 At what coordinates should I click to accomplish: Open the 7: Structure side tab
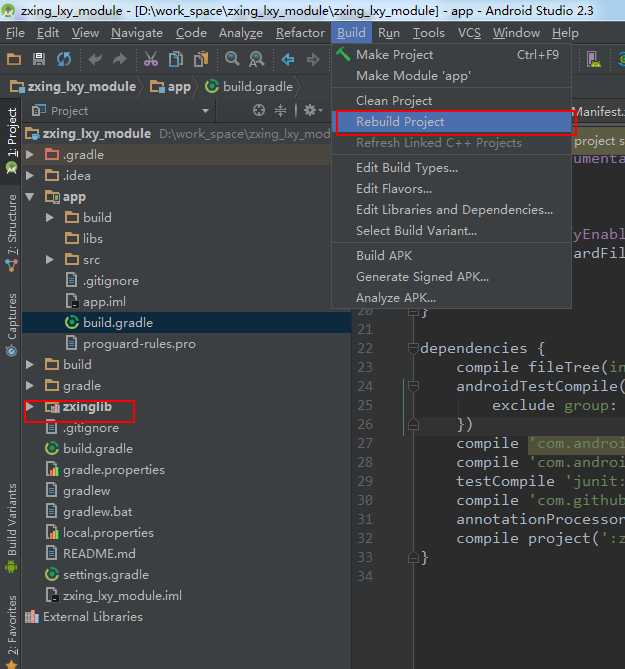(11, 231)
